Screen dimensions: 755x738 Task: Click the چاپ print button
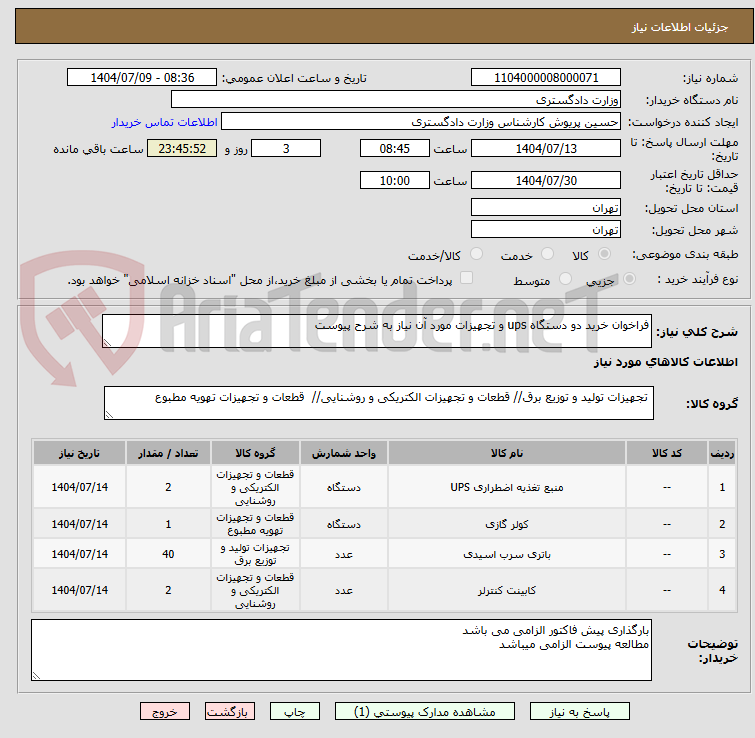[x=295, y=712]
